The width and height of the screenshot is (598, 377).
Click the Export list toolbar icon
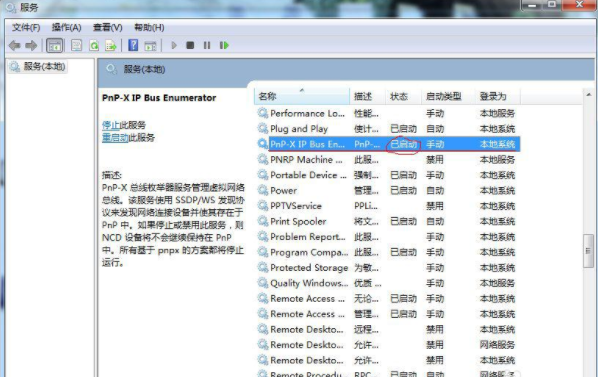pos(111,46)
